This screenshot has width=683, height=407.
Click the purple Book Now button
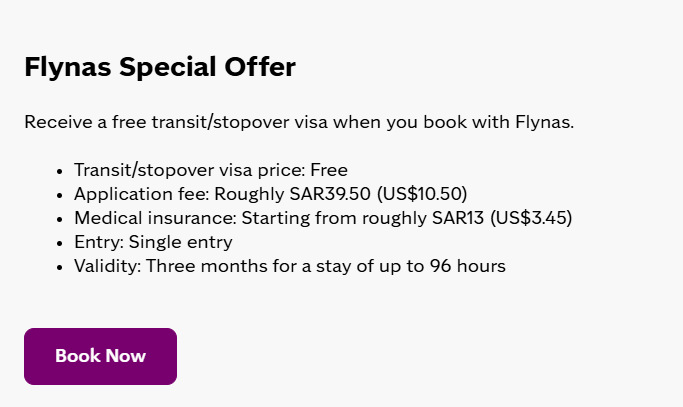pos(100,356)
